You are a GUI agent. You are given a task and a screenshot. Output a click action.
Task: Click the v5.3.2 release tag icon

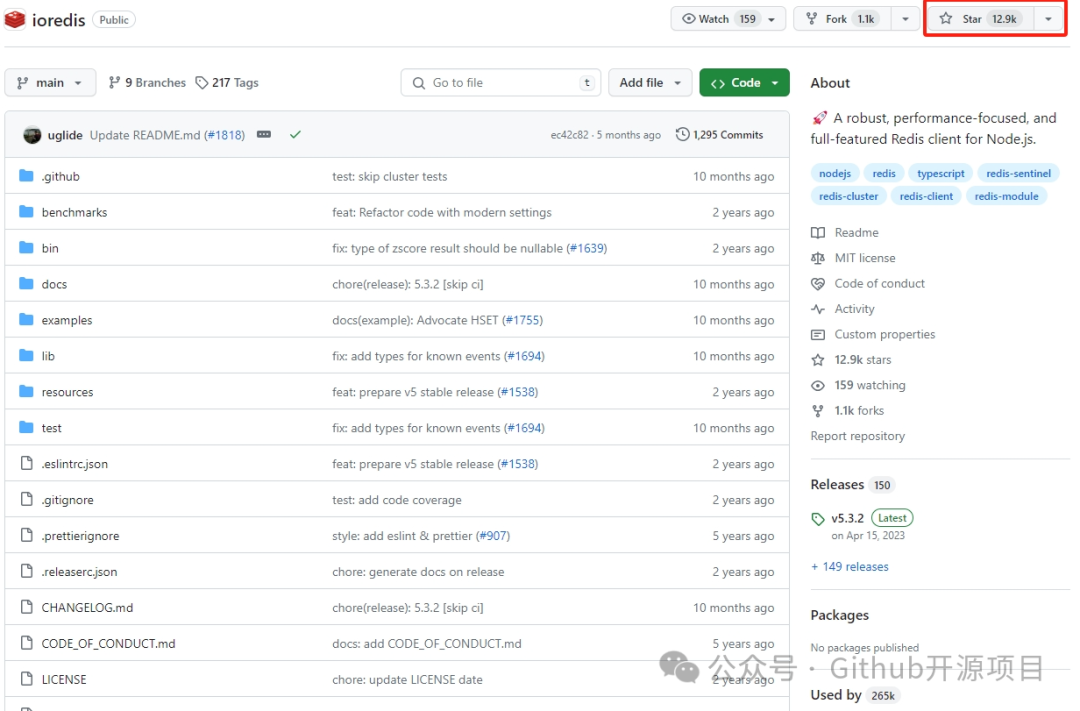tap(818, 519)
